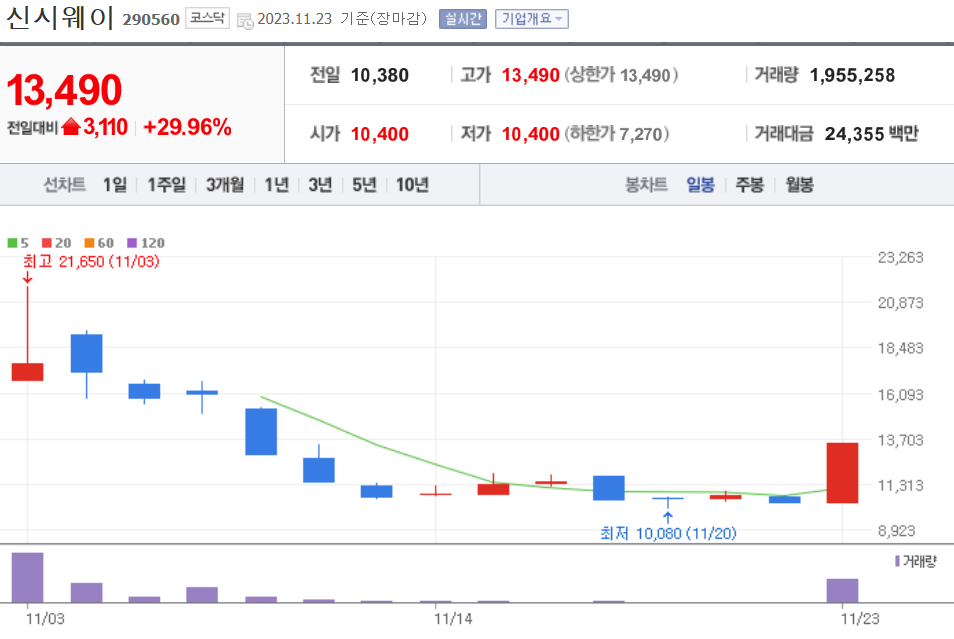The height and width of the screenshot is (639, 954).
Task: Click the +29.96% change rate
Action: pyautogui.click(x=187, y=127)
